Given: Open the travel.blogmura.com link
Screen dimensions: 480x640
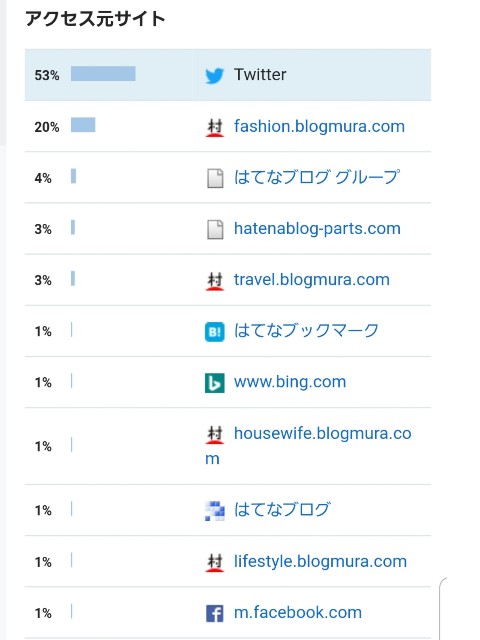Looking at the screenshot, I should [x=312, y=280].
